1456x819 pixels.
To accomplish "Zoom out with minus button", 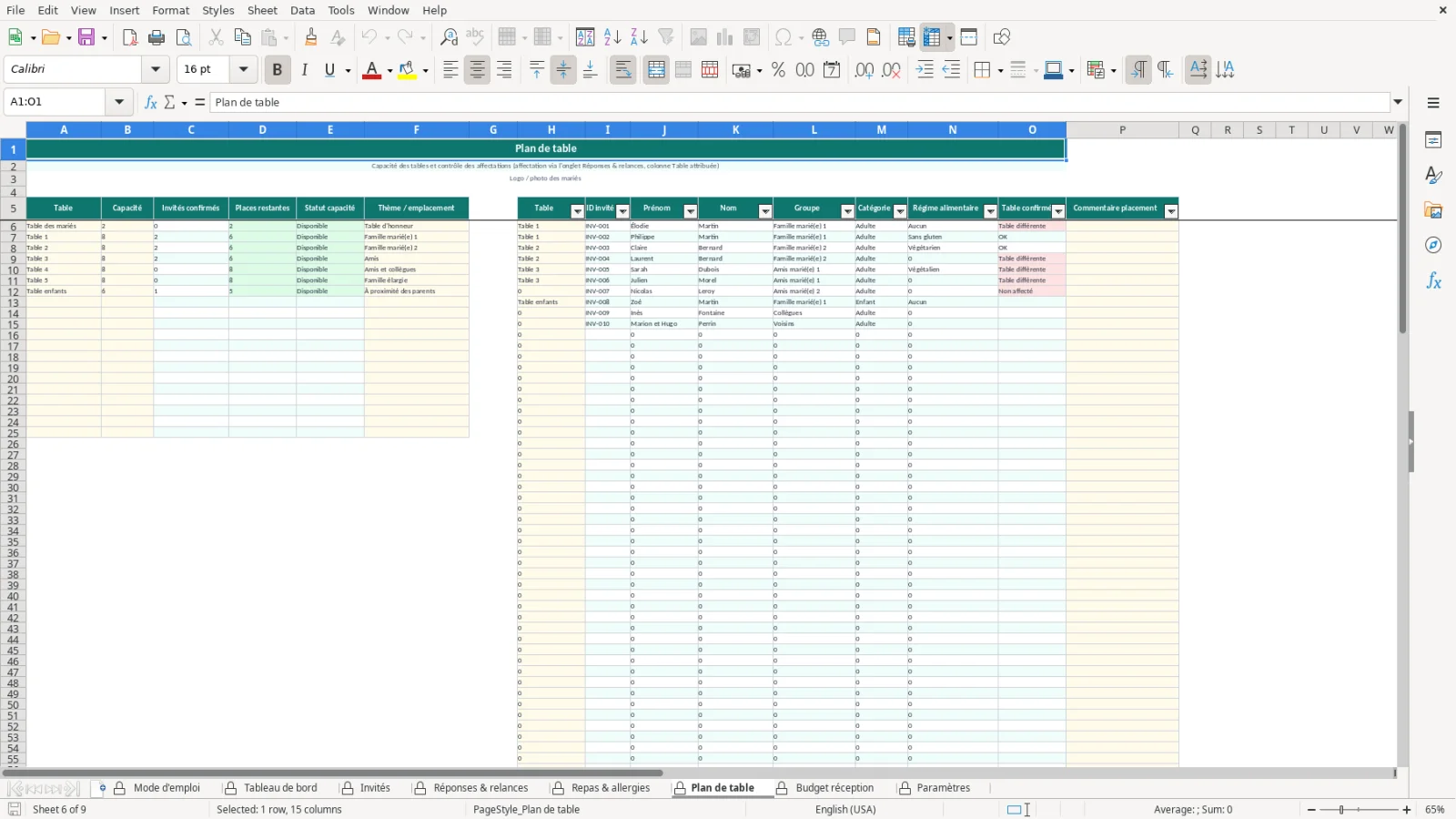I will pyautogui.click(x=1311, y=810).
